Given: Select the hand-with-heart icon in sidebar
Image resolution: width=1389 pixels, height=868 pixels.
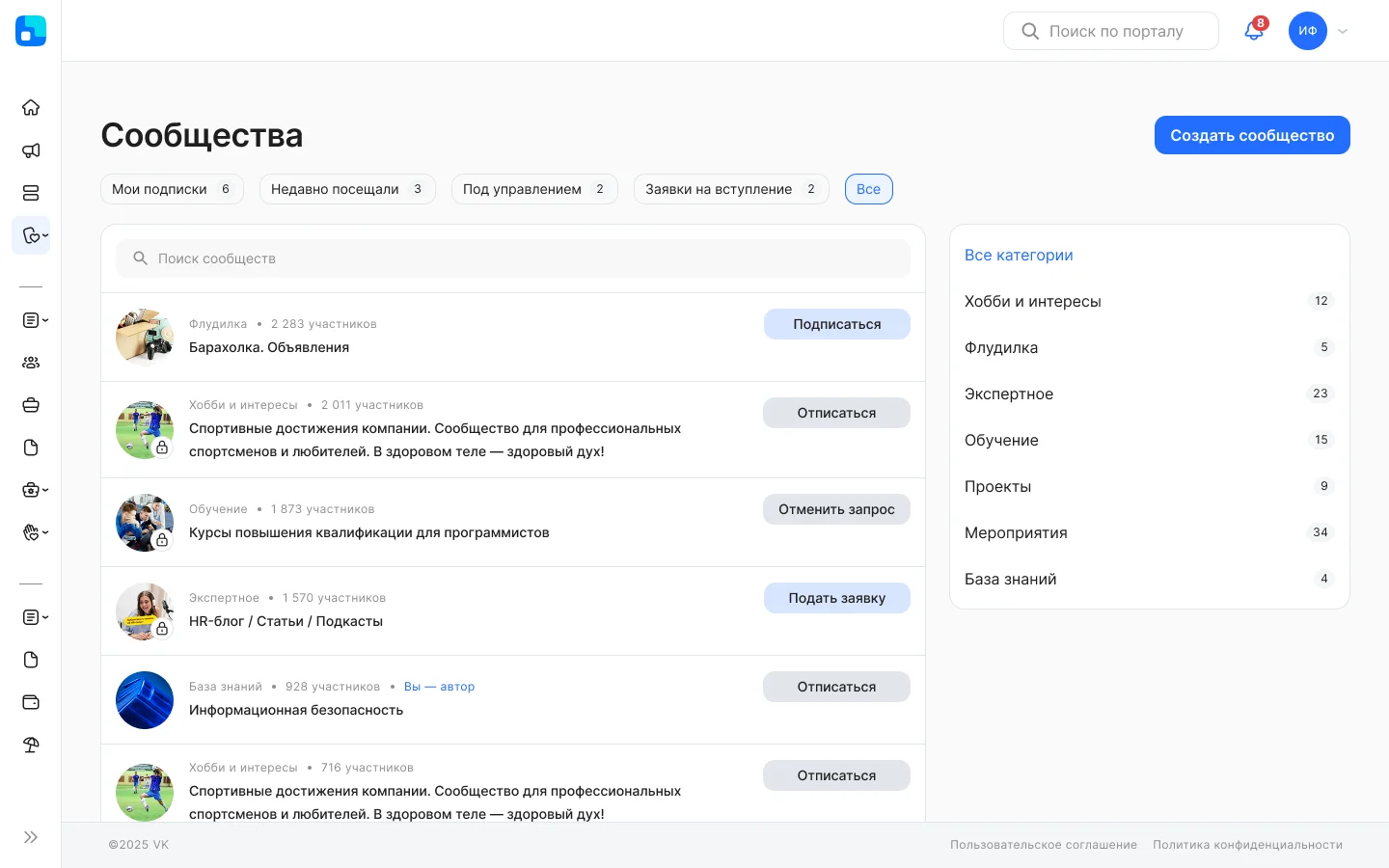Looking at the screenshot, I should coord(30,531).
